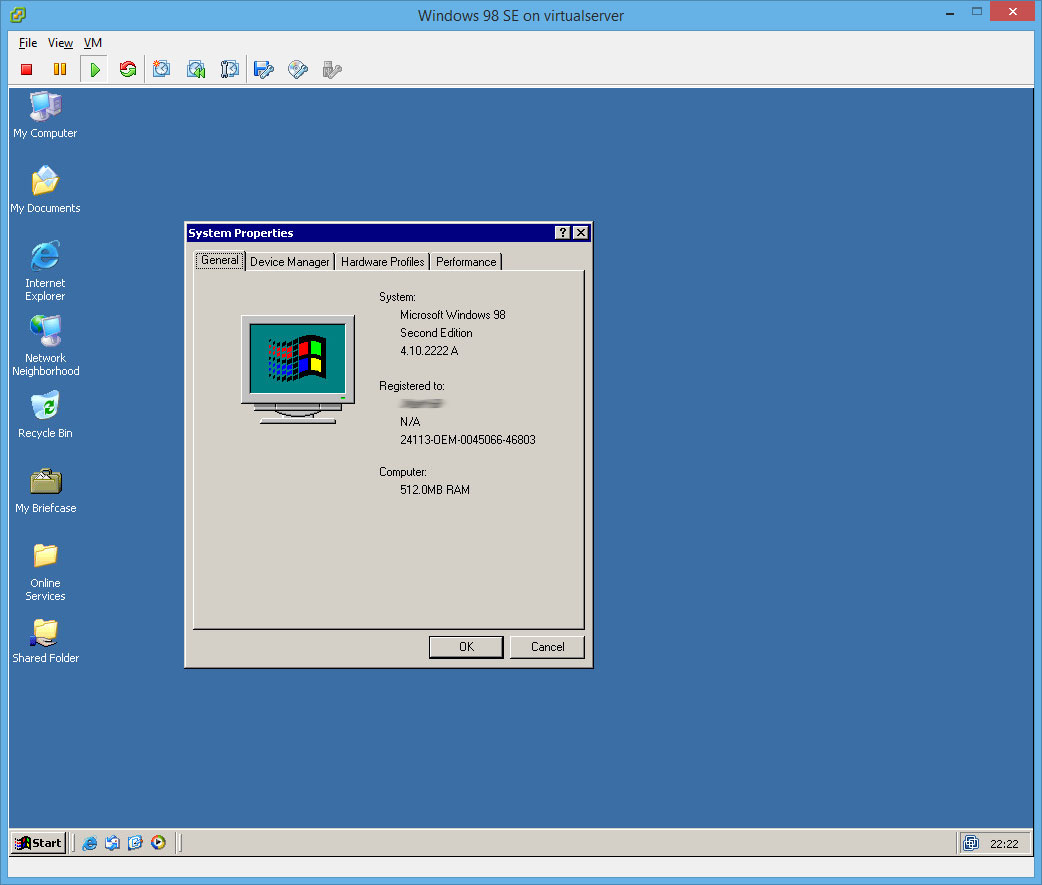The width and height of the screenshot is (1042, 885).
Task: Click Cancel in System Properties
Action: point(547,646)
